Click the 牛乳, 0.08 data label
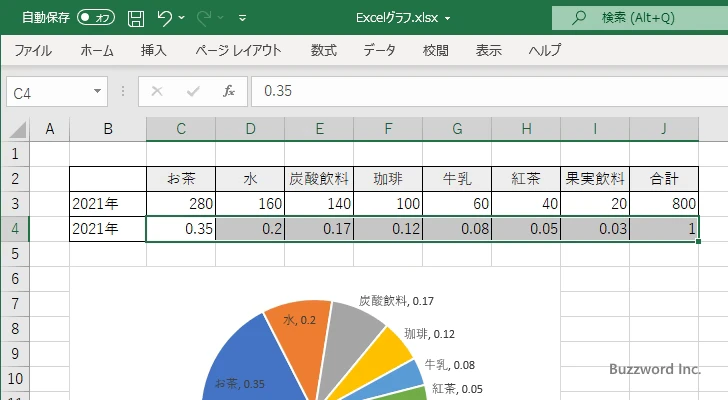 point(450,365)
